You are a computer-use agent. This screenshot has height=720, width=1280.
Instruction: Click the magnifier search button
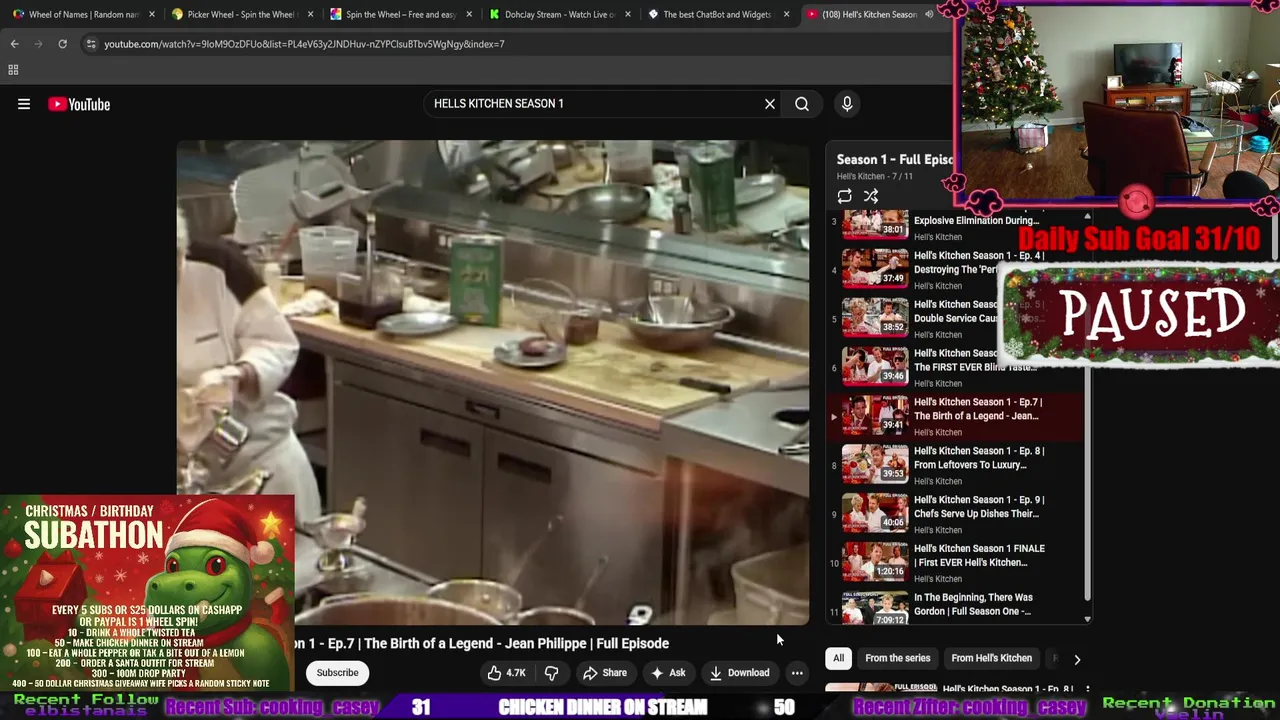click(x=802, y=104)
